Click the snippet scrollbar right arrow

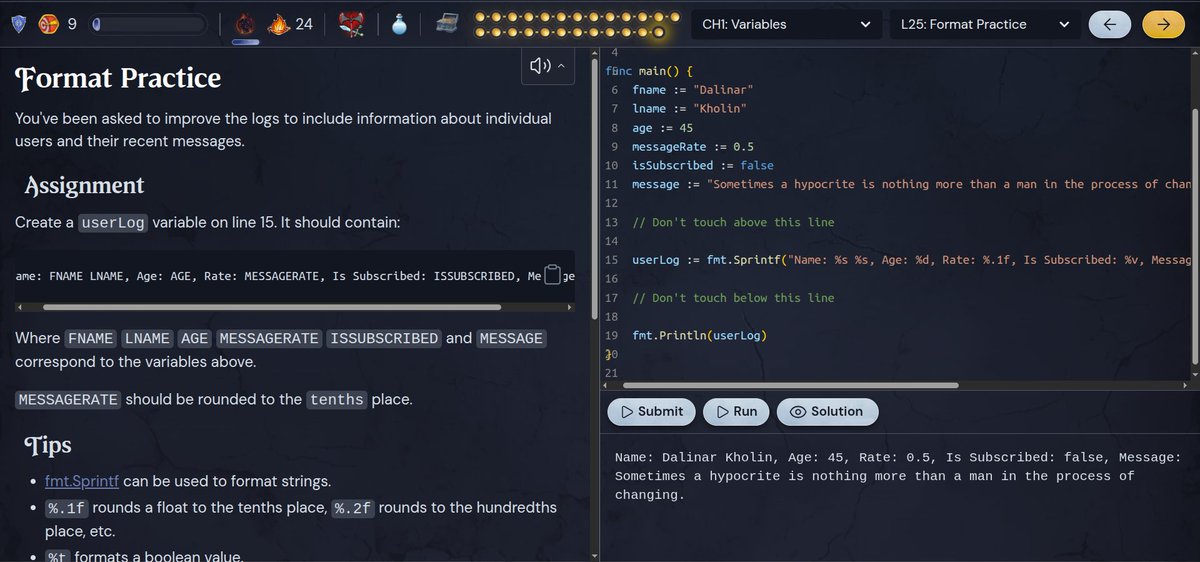(x=568, y=307)
